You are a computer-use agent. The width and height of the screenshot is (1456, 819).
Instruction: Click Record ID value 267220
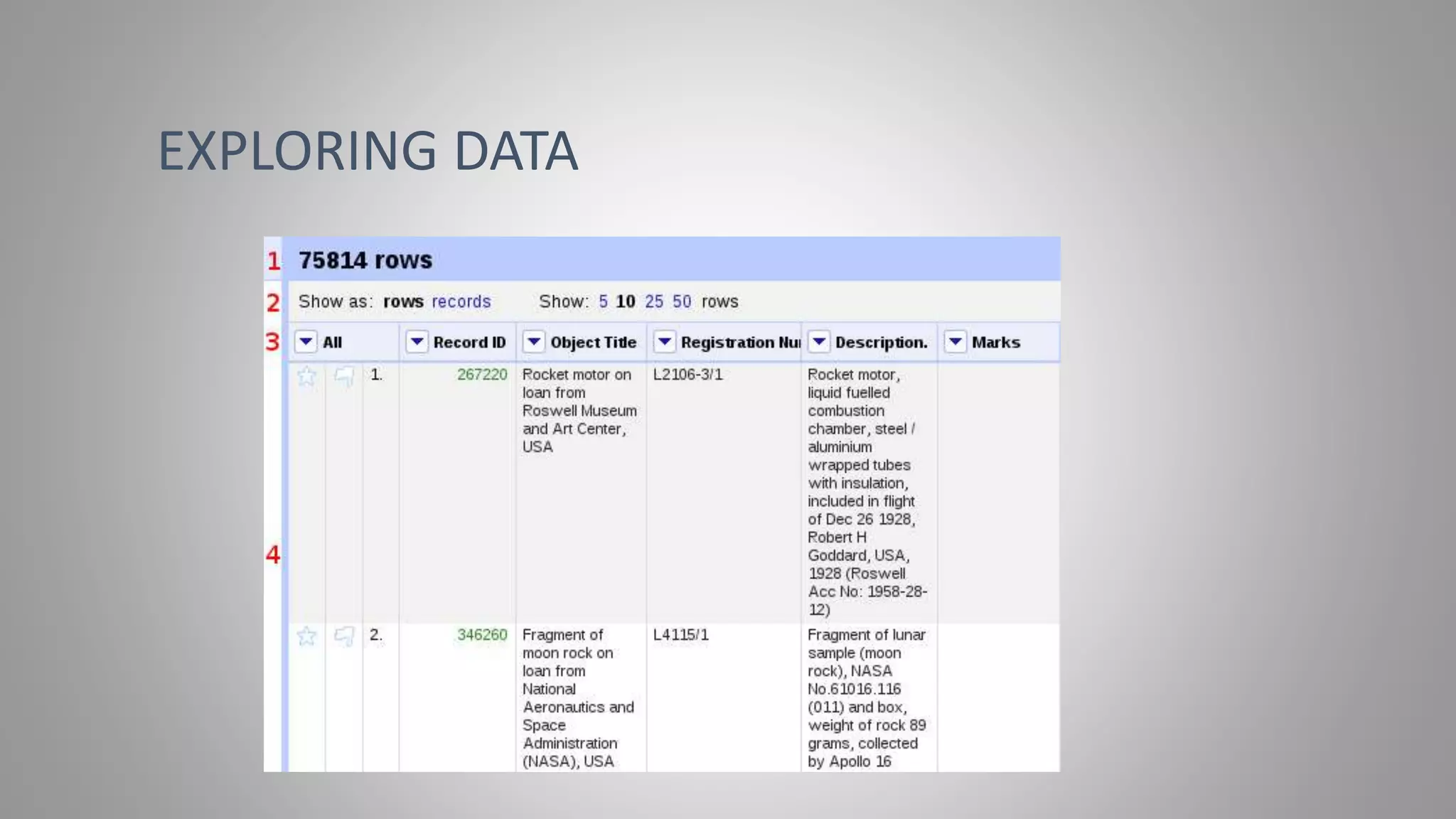(482, 375)
